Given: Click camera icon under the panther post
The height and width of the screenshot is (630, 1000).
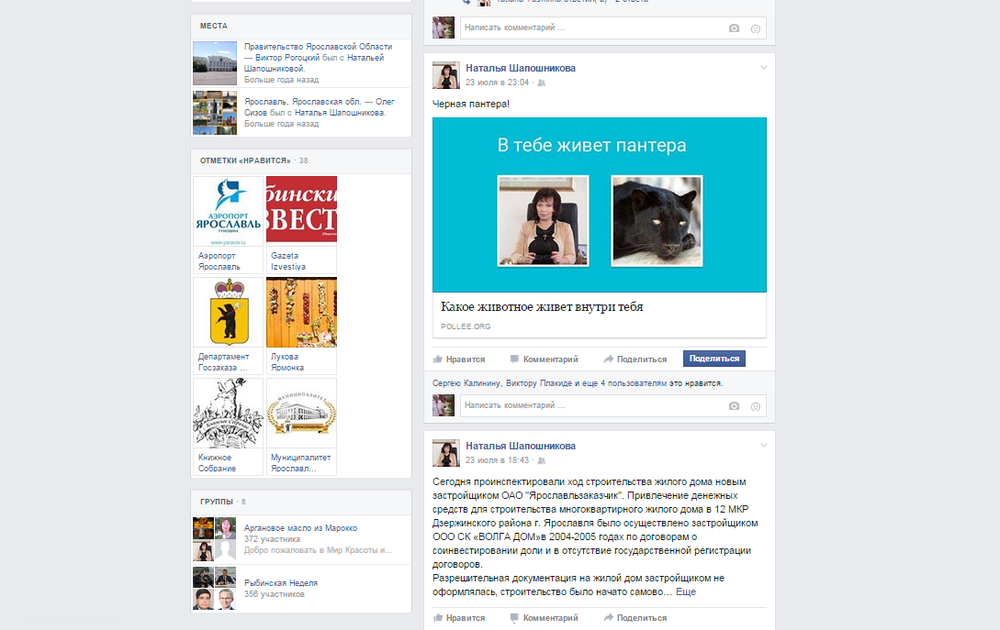Looking at the screenshot, I should 734,406.
